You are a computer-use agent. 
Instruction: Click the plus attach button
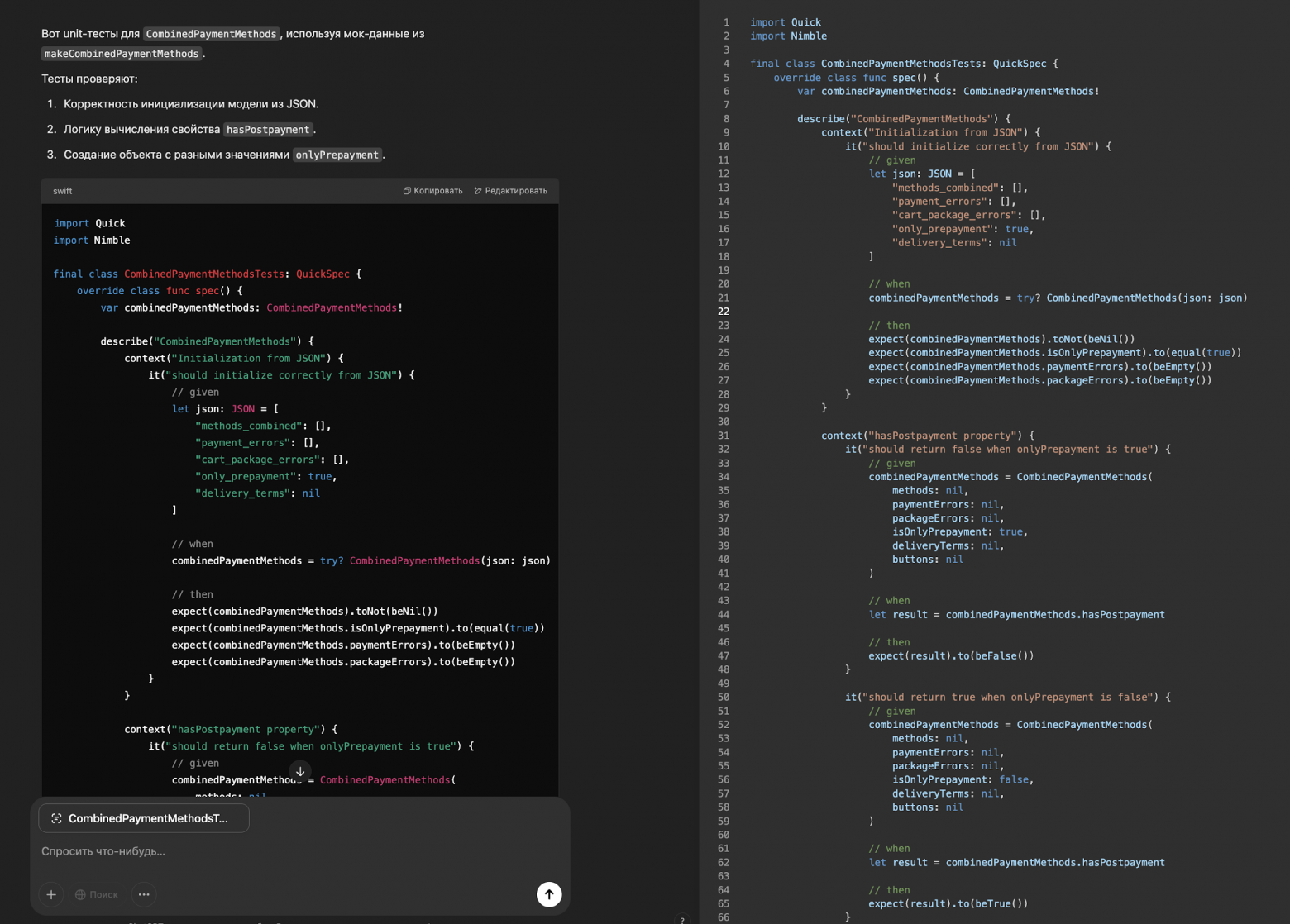coord(51,894)
